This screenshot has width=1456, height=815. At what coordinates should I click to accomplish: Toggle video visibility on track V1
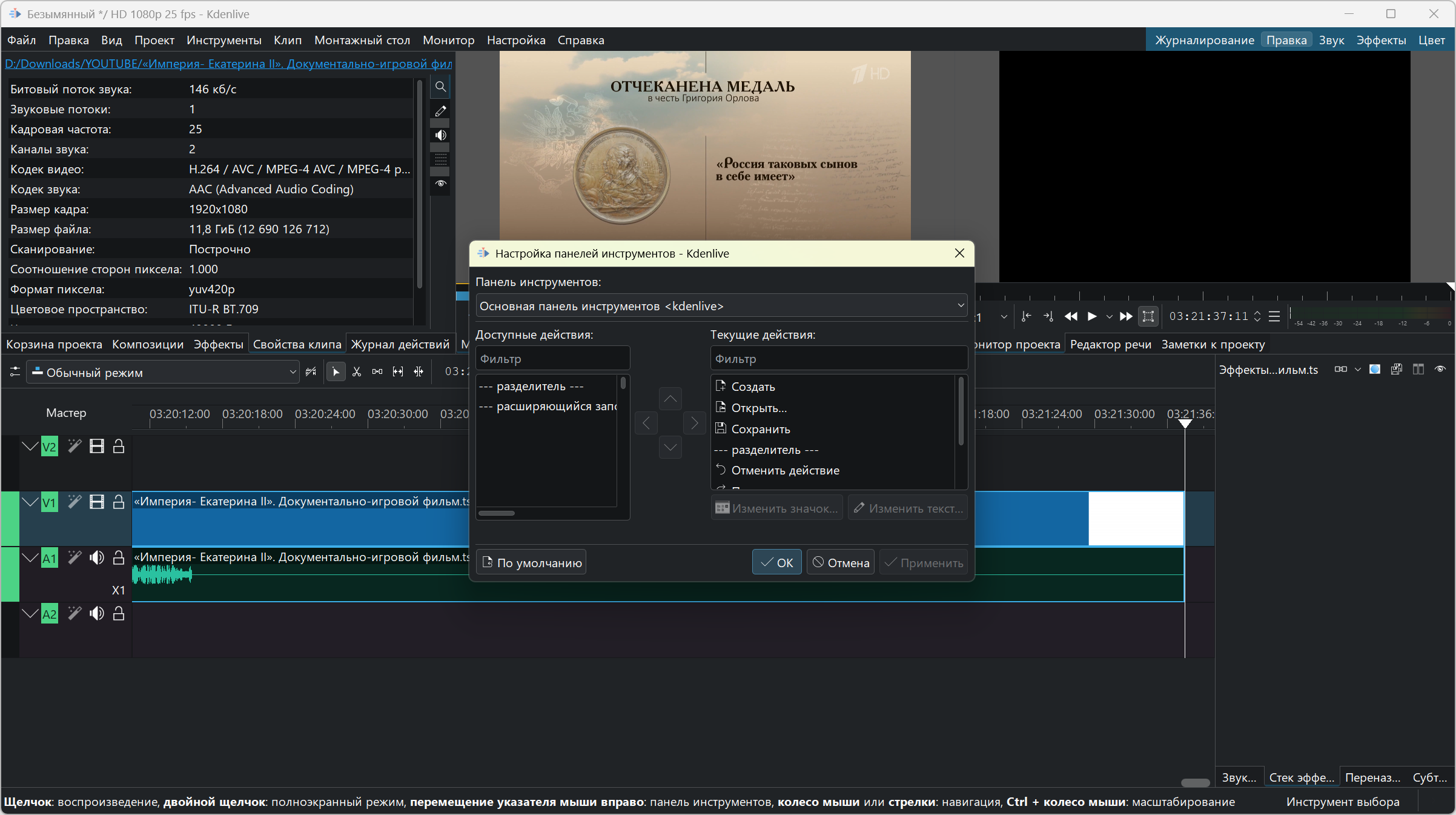point(97,502)
